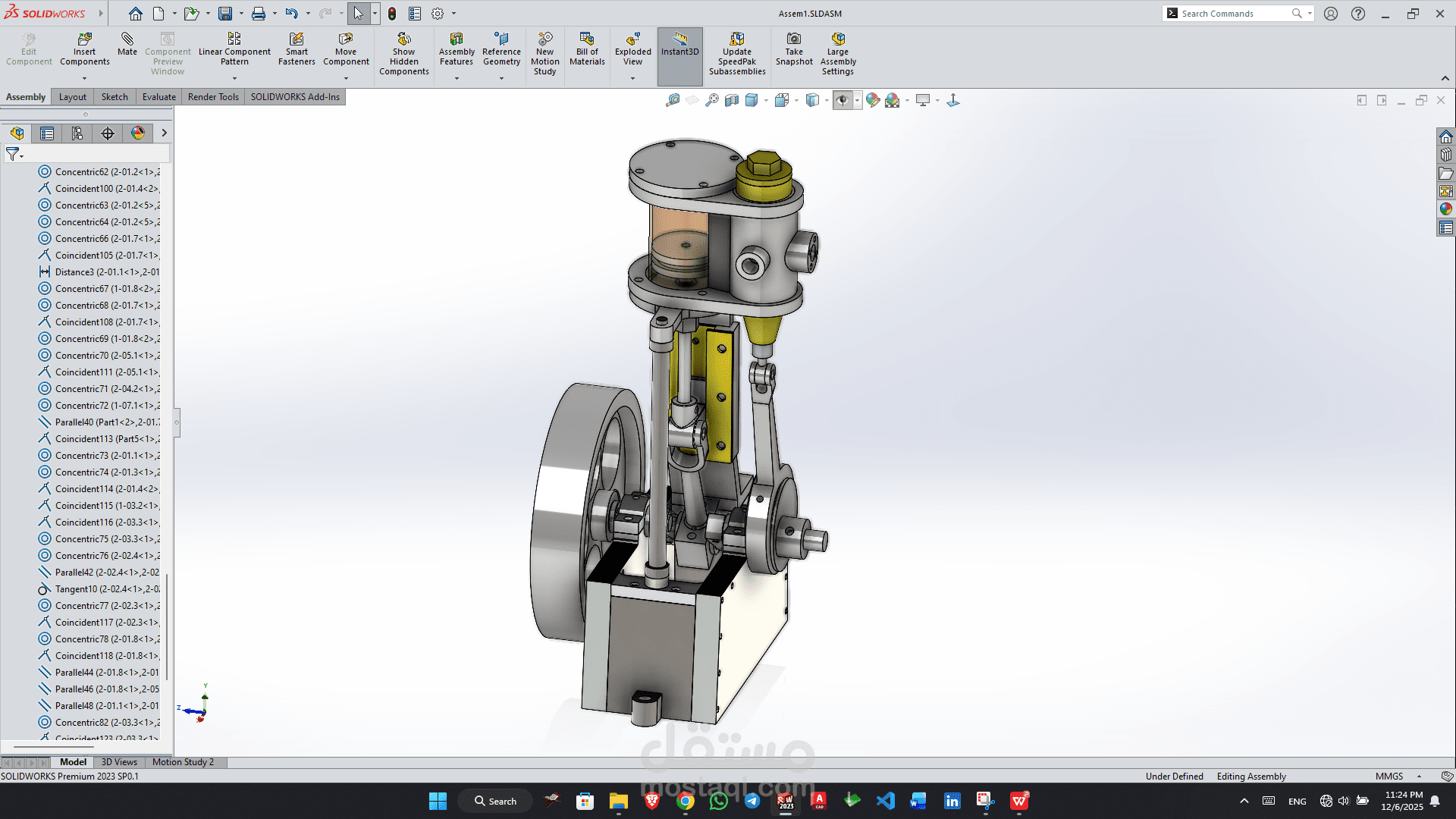
Task: Expand Assembly Features dropdown arrow
Action: (457, 78)
